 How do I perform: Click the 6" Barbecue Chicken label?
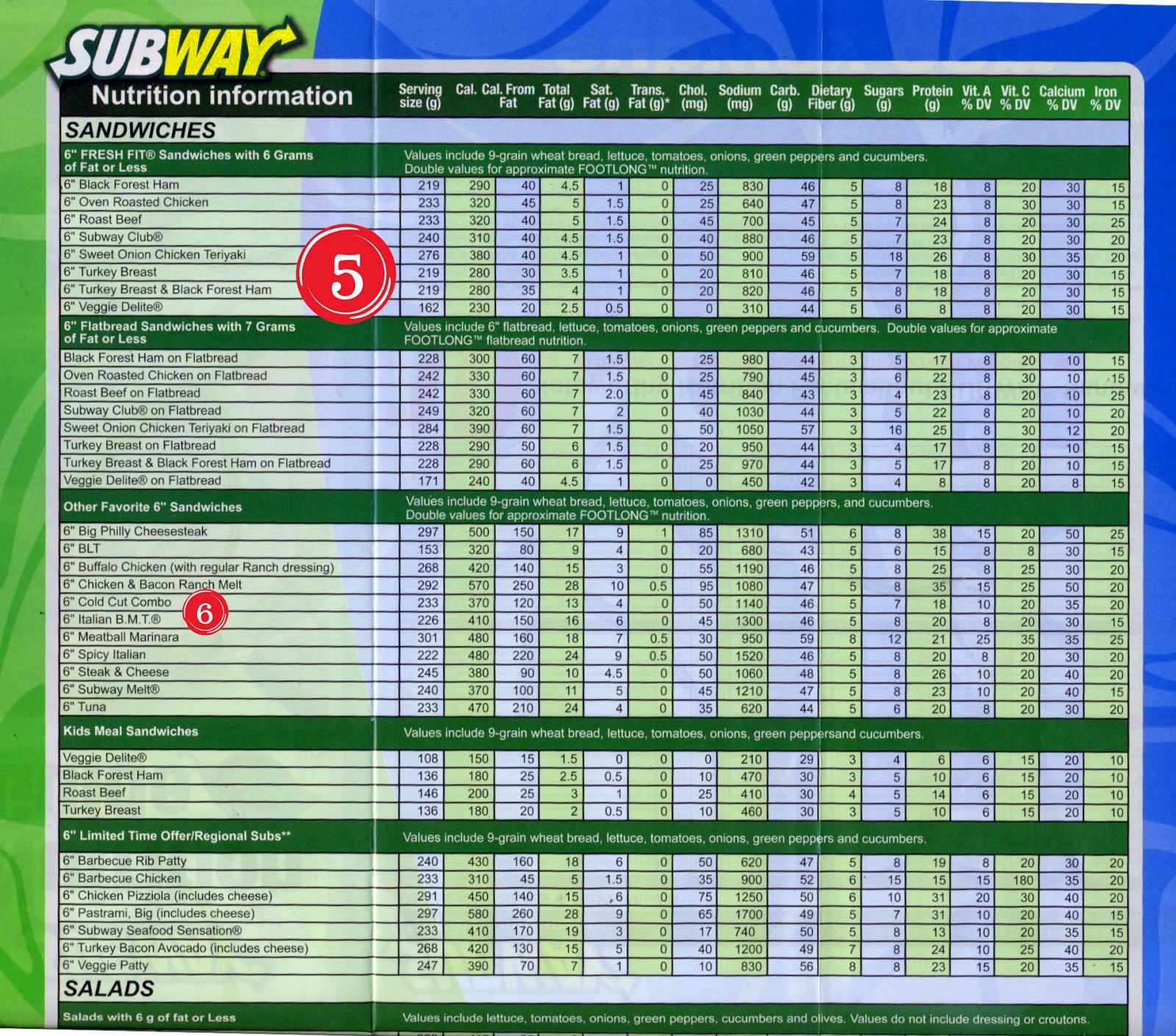click(x=122, y=879)
